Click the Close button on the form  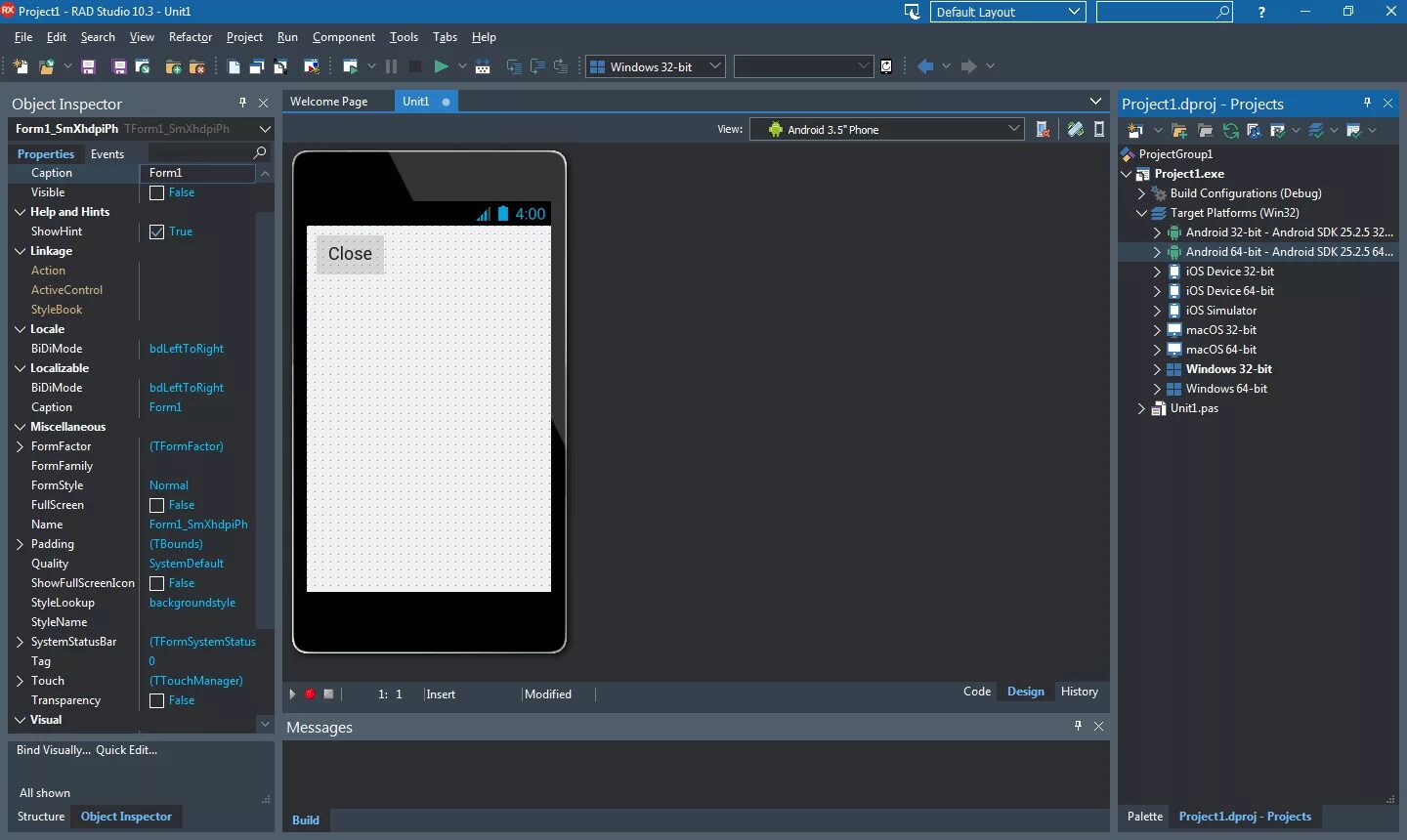(350, 254)
